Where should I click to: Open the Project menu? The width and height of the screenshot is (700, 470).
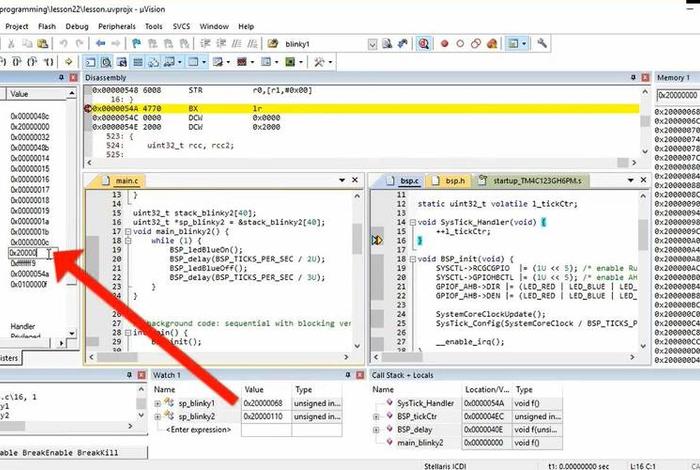17,26
